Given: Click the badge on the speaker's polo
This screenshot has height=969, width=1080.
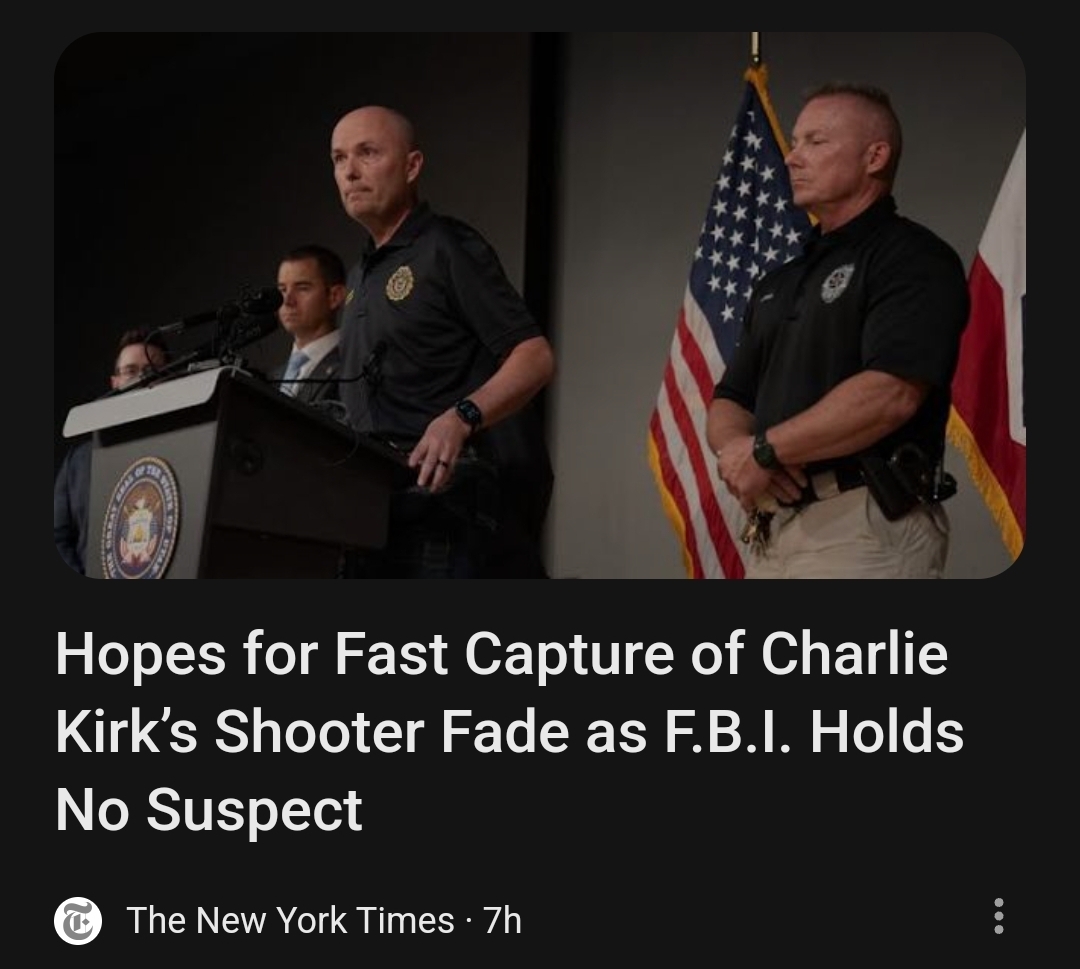Looking at the screenshot, I should [399, 282].
